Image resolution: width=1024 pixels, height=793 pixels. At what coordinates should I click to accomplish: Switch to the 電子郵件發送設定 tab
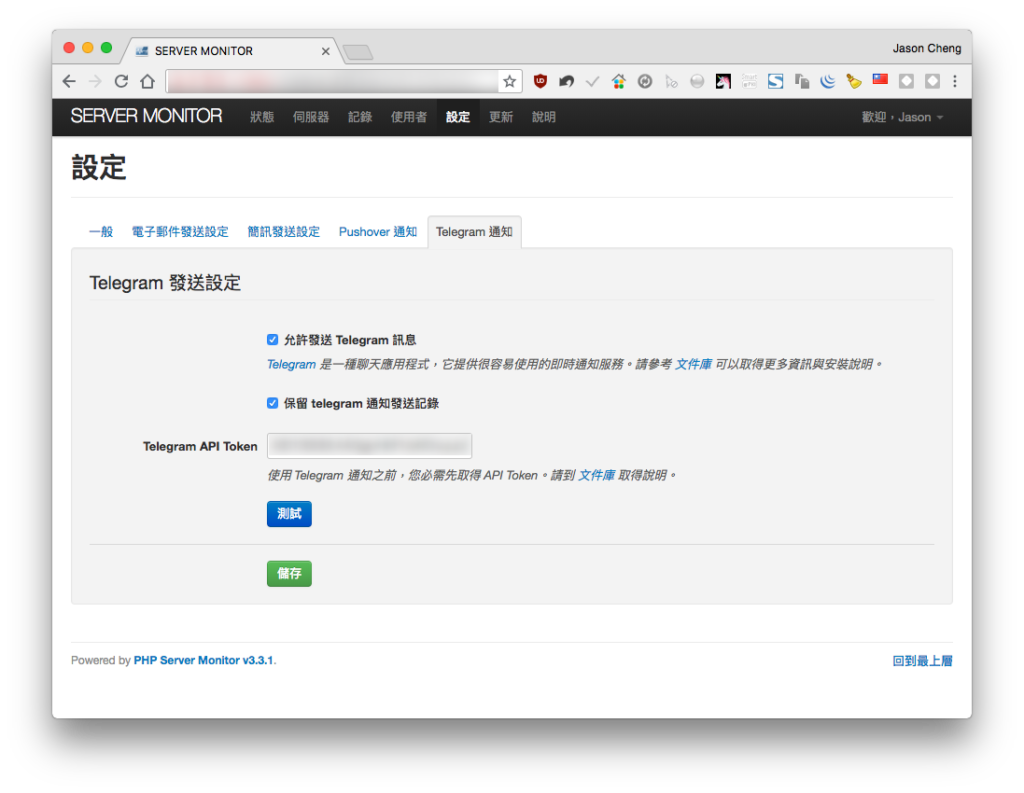pos(180,232)
